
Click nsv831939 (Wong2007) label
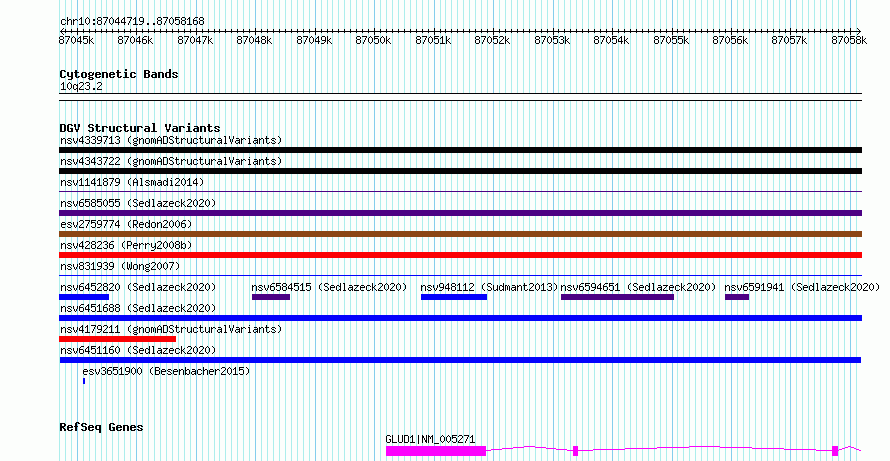pyautogui.click(x=120, y=266)
